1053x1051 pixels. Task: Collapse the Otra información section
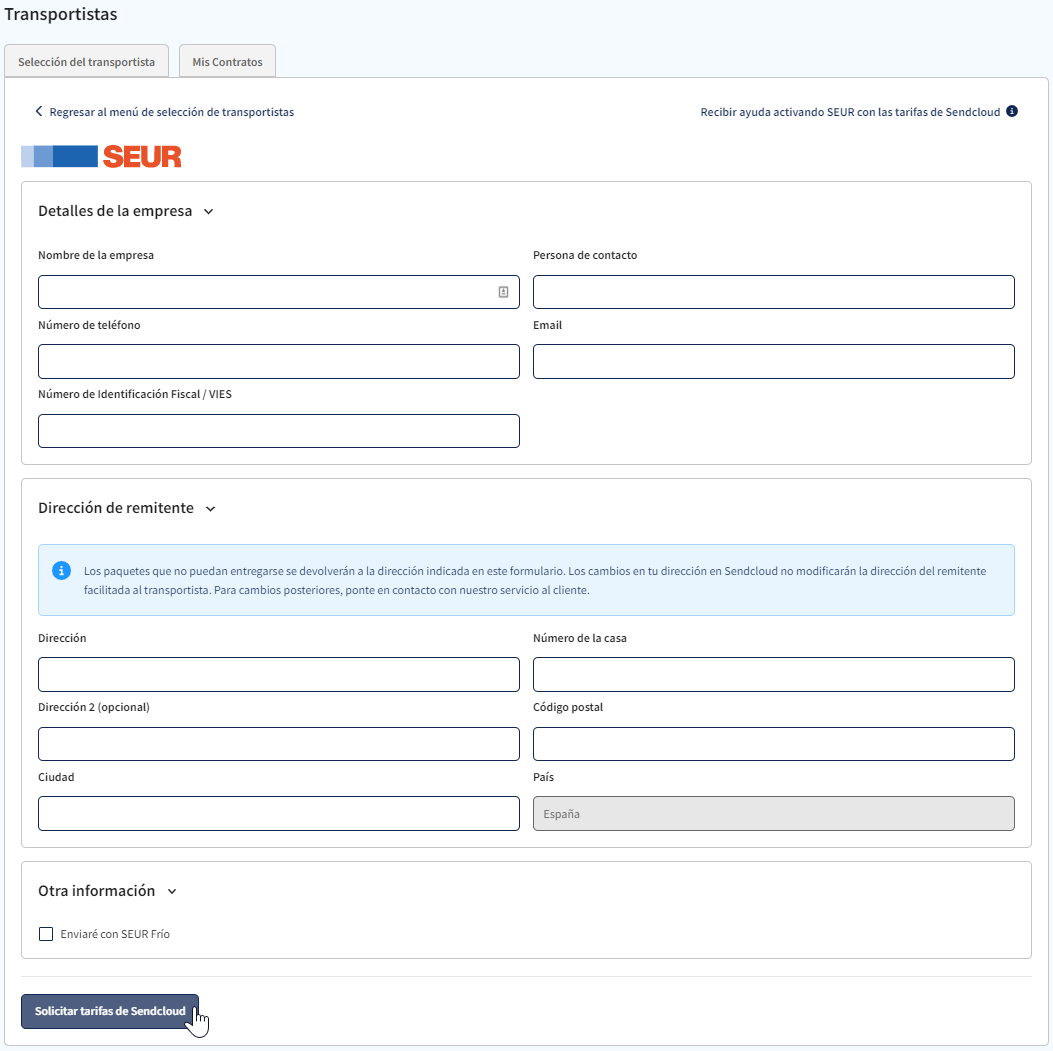171,891
